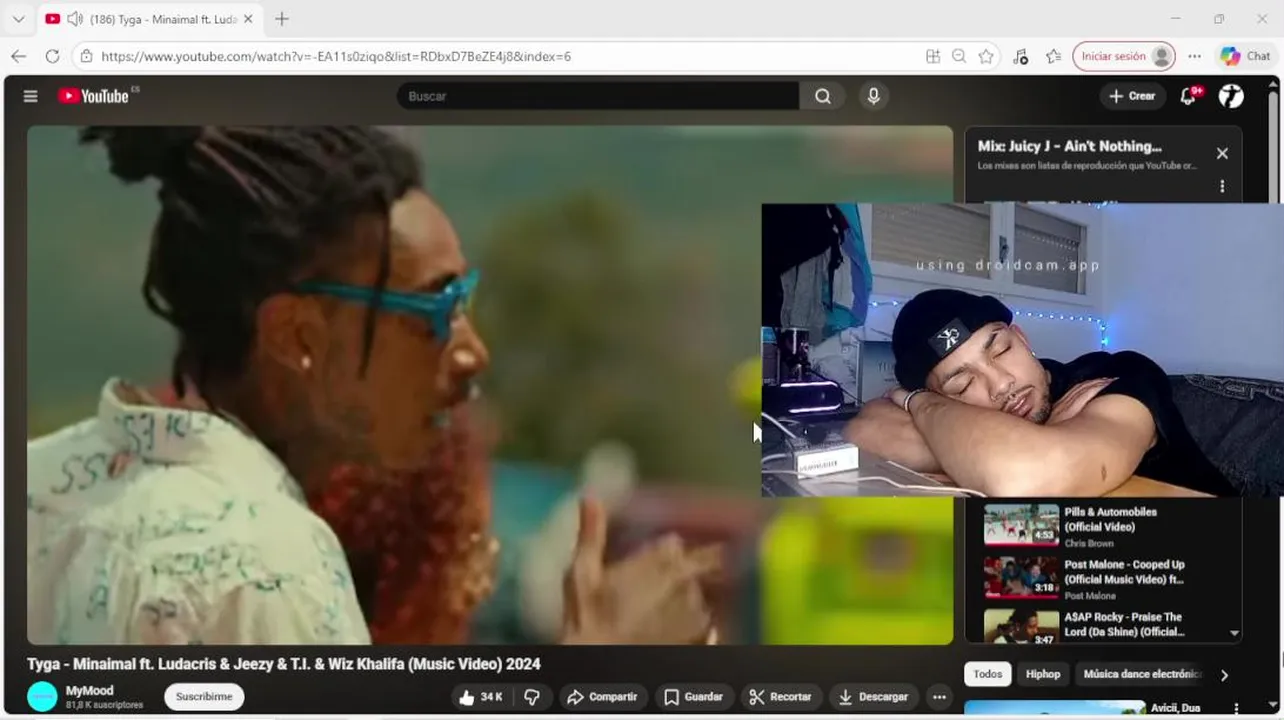Close the Mix playlist panel
Image resolution: width=1284 pixels, height=720 pixels.
pyautogui.click(x=1222, y=153)
